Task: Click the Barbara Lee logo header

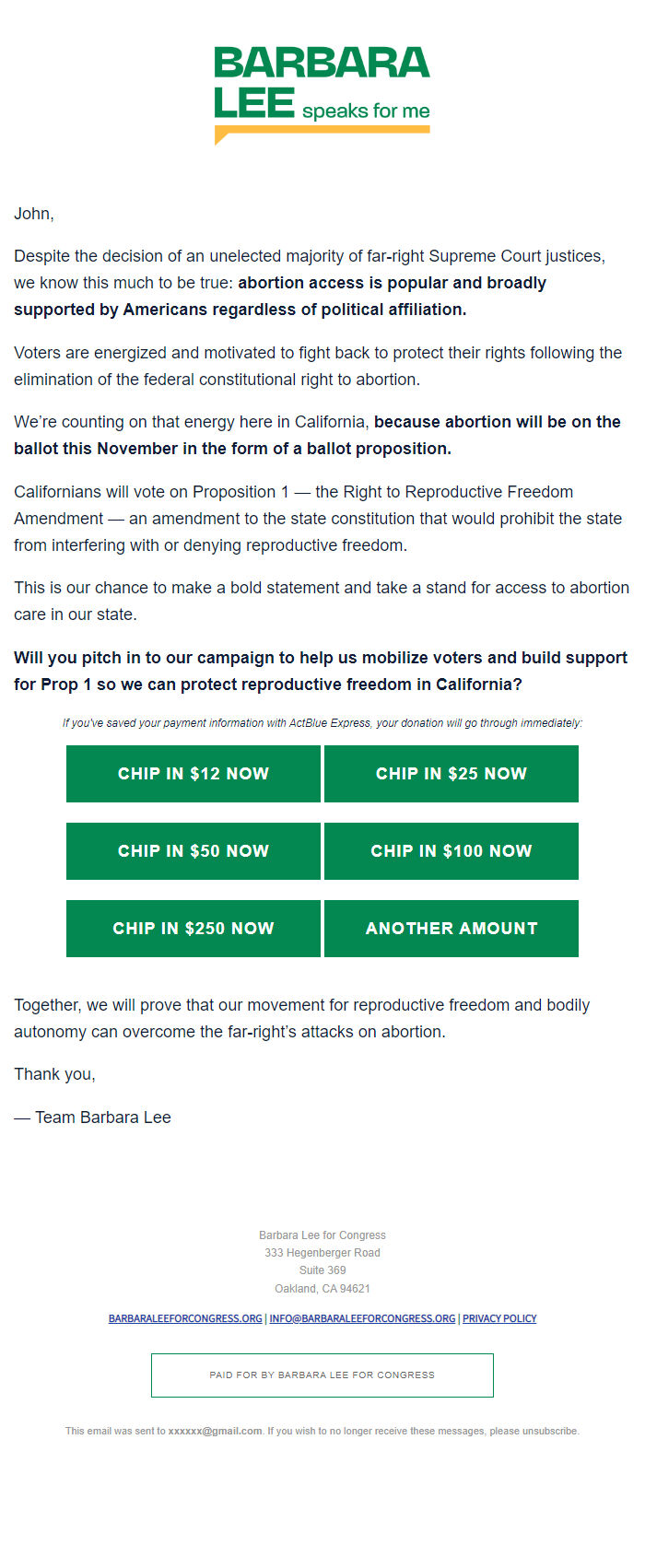Action: (322, 96)
